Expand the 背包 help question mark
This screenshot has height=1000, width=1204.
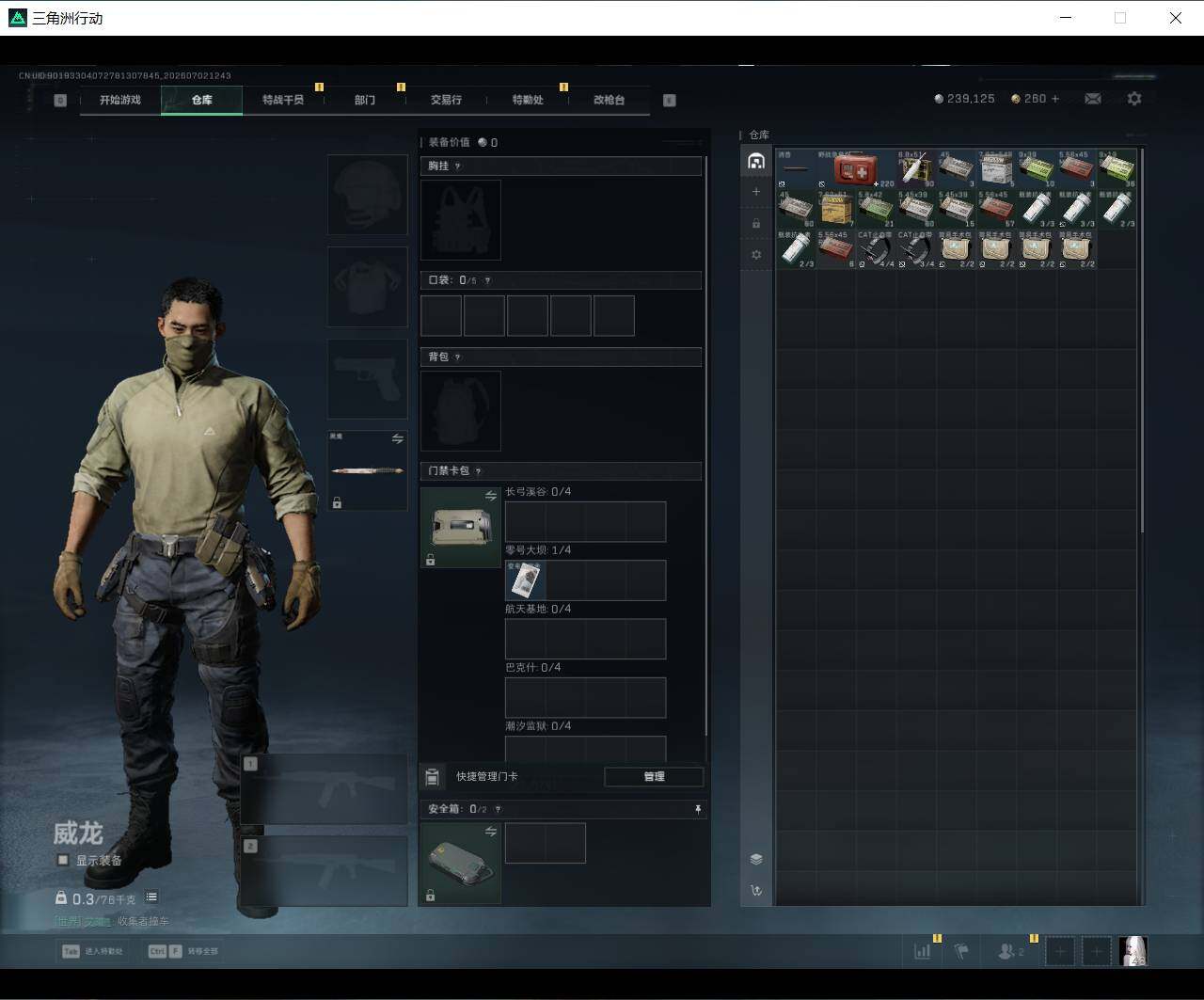coord(458,357)
